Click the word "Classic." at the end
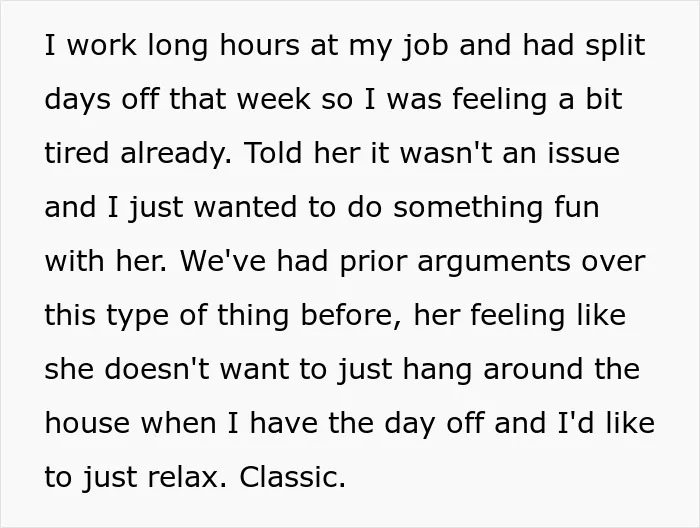The image size is (700, 528). 292,476
